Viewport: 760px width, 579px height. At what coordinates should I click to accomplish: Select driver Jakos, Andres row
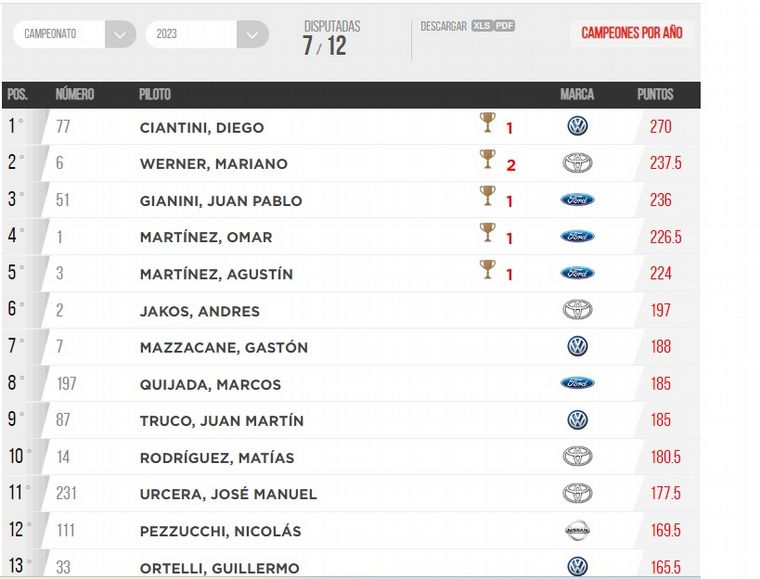click(x=199, y=311)
